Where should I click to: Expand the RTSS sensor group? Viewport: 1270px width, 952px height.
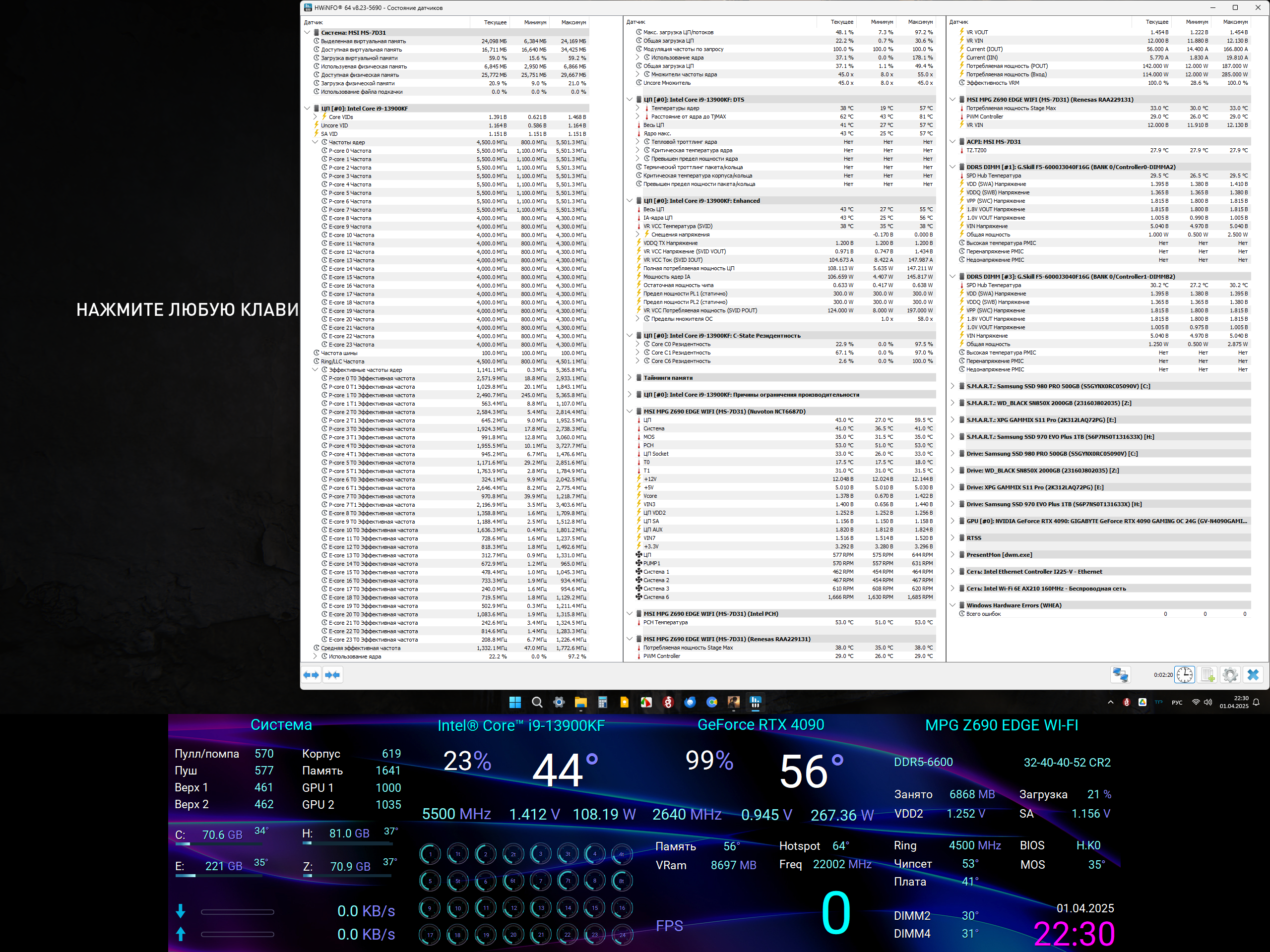click(x=952, y=537)
